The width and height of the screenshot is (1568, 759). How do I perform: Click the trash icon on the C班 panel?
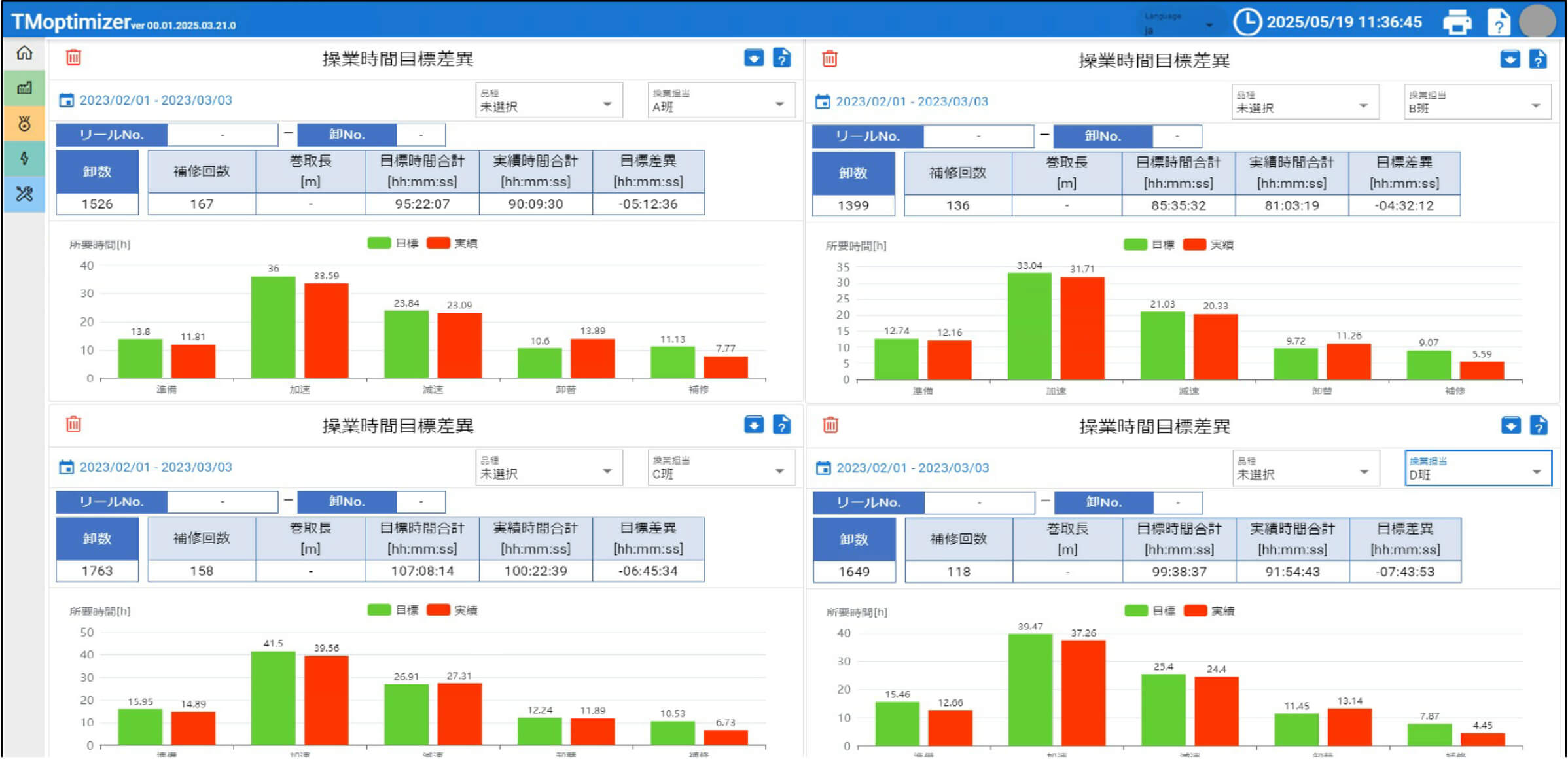click(x=73, y=425)
